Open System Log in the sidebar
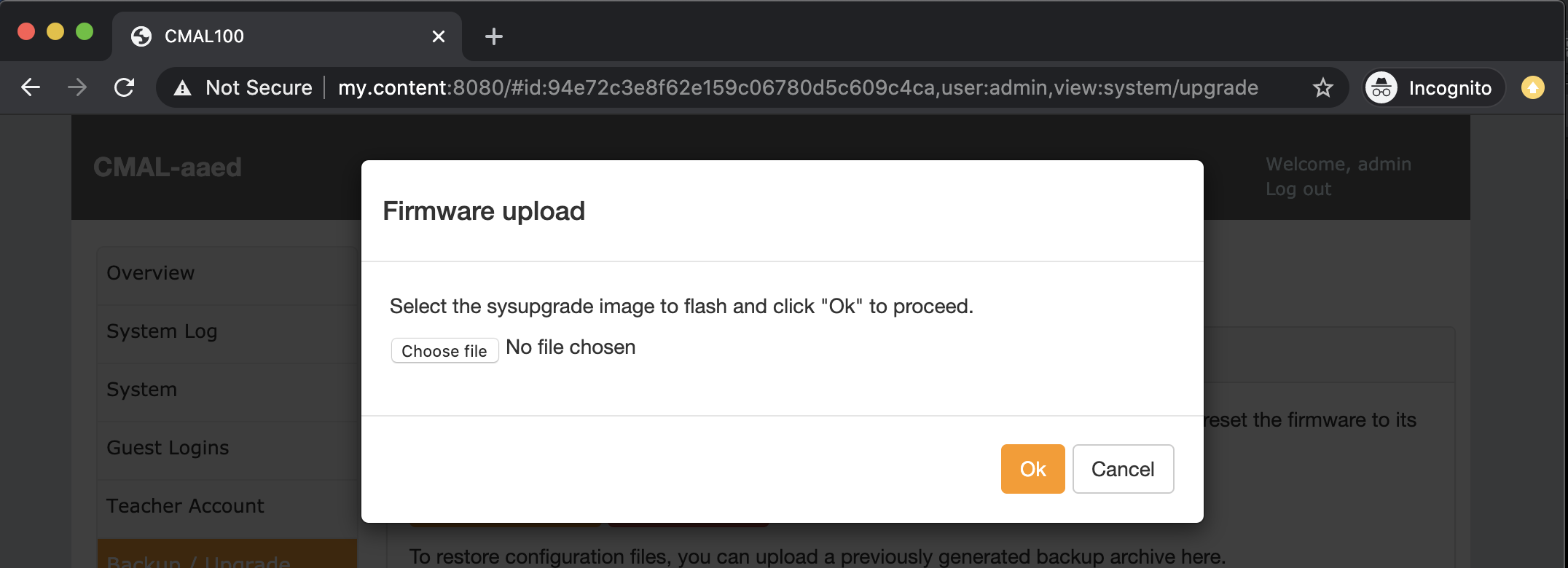The height and width of the screenshot is (568, 1568). click(x=162, y=331)
